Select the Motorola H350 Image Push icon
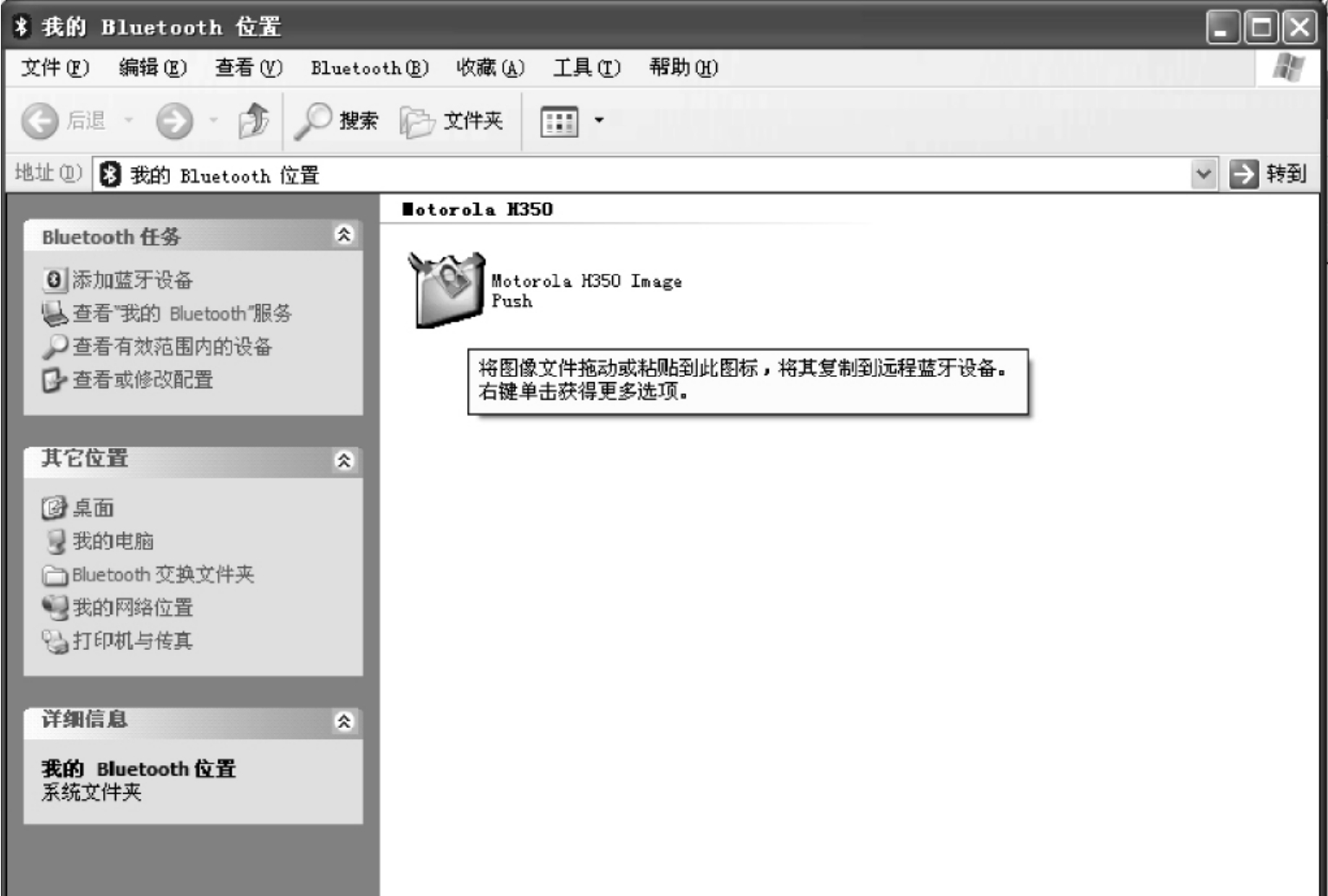Image resolution: width=1328 pixels, height=896 pixels. click(x=446, y=289)
